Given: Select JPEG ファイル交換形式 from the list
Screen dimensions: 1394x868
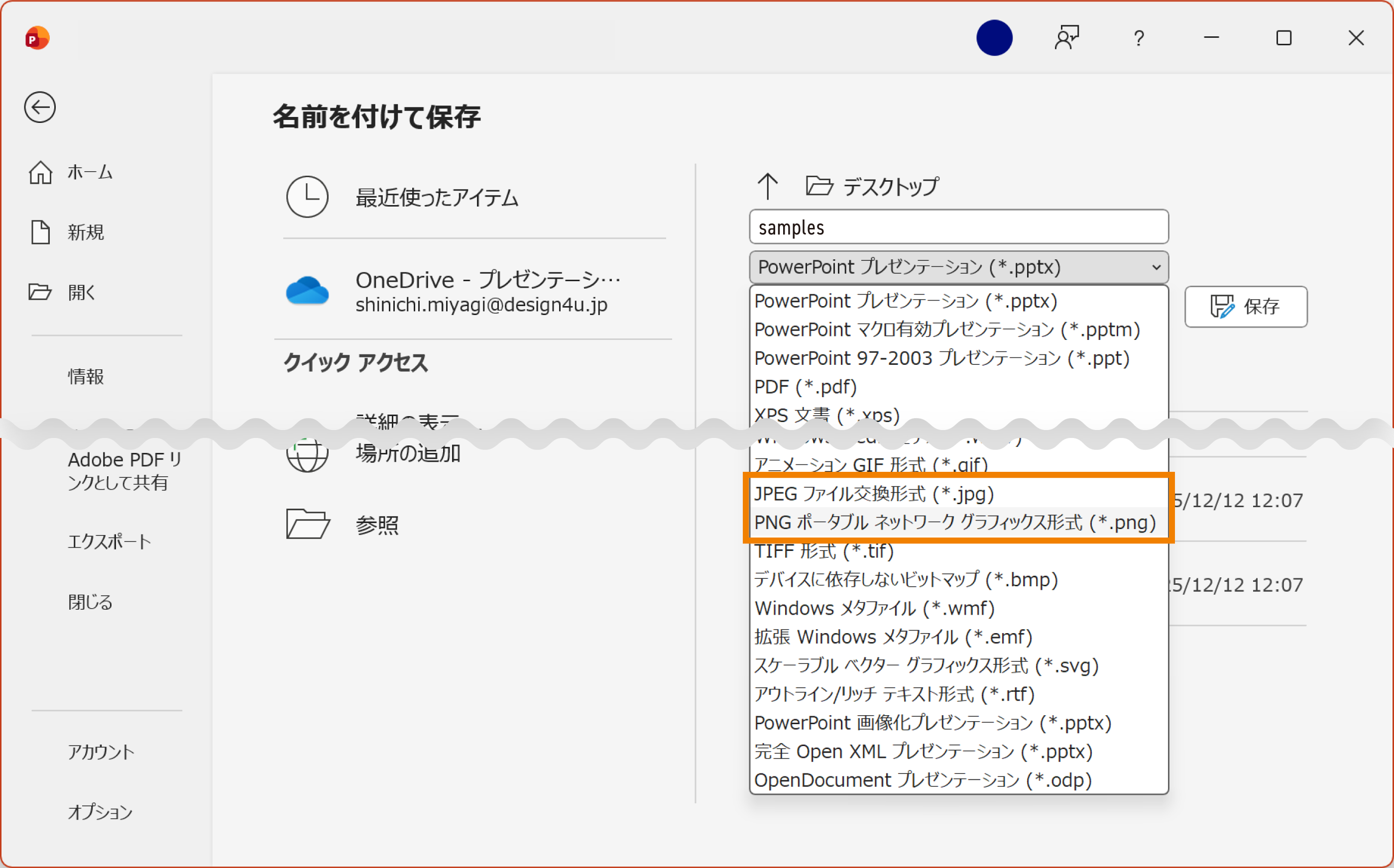Looking at the screenshot, I should pyautogui.click(x=874, y=493).
